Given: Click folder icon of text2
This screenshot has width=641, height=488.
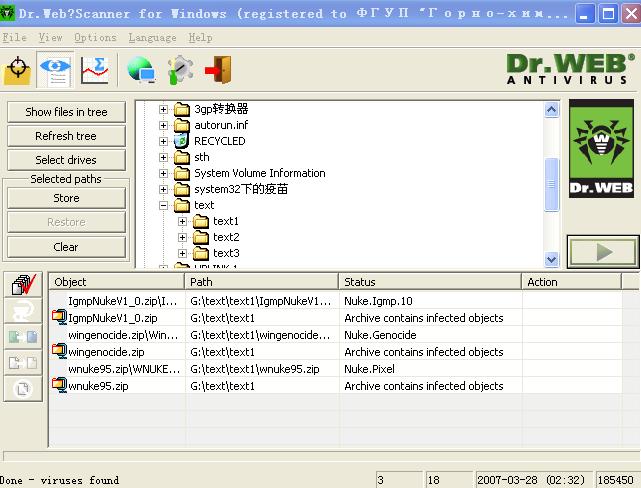Looking at the screenshot, I should [x=201, y=237].
